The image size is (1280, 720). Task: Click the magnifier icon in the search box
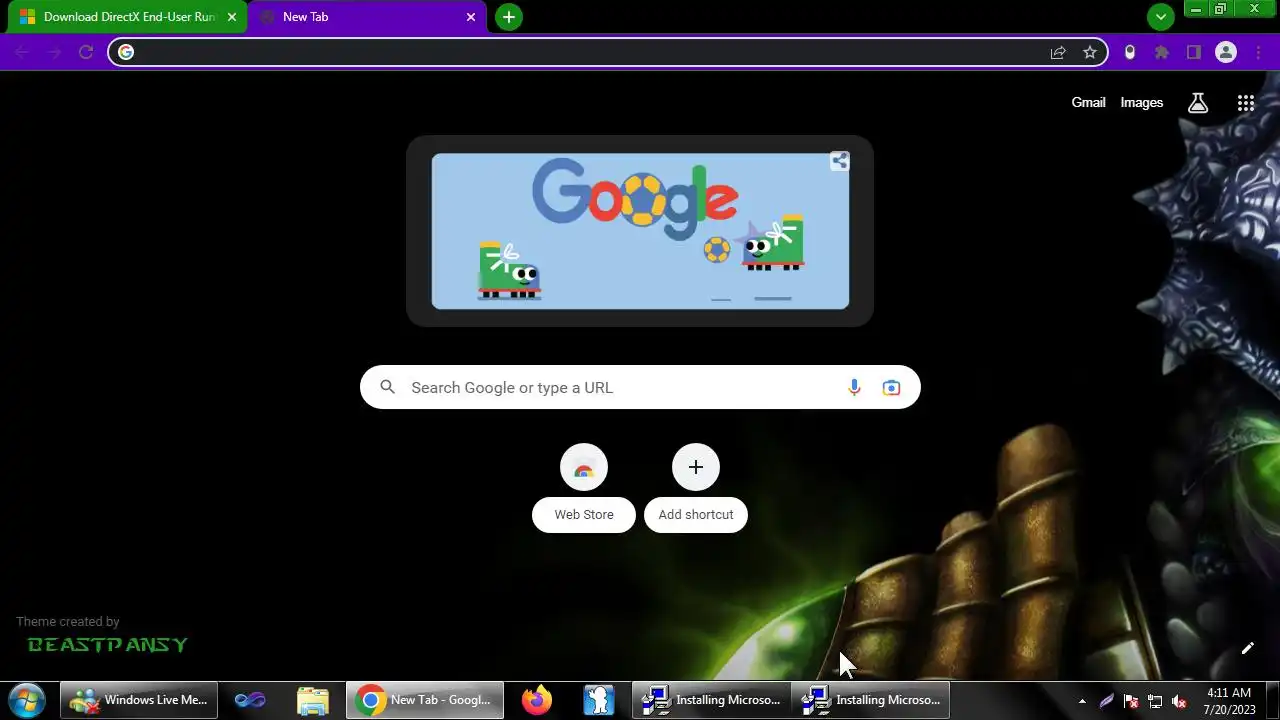point(388,387)
